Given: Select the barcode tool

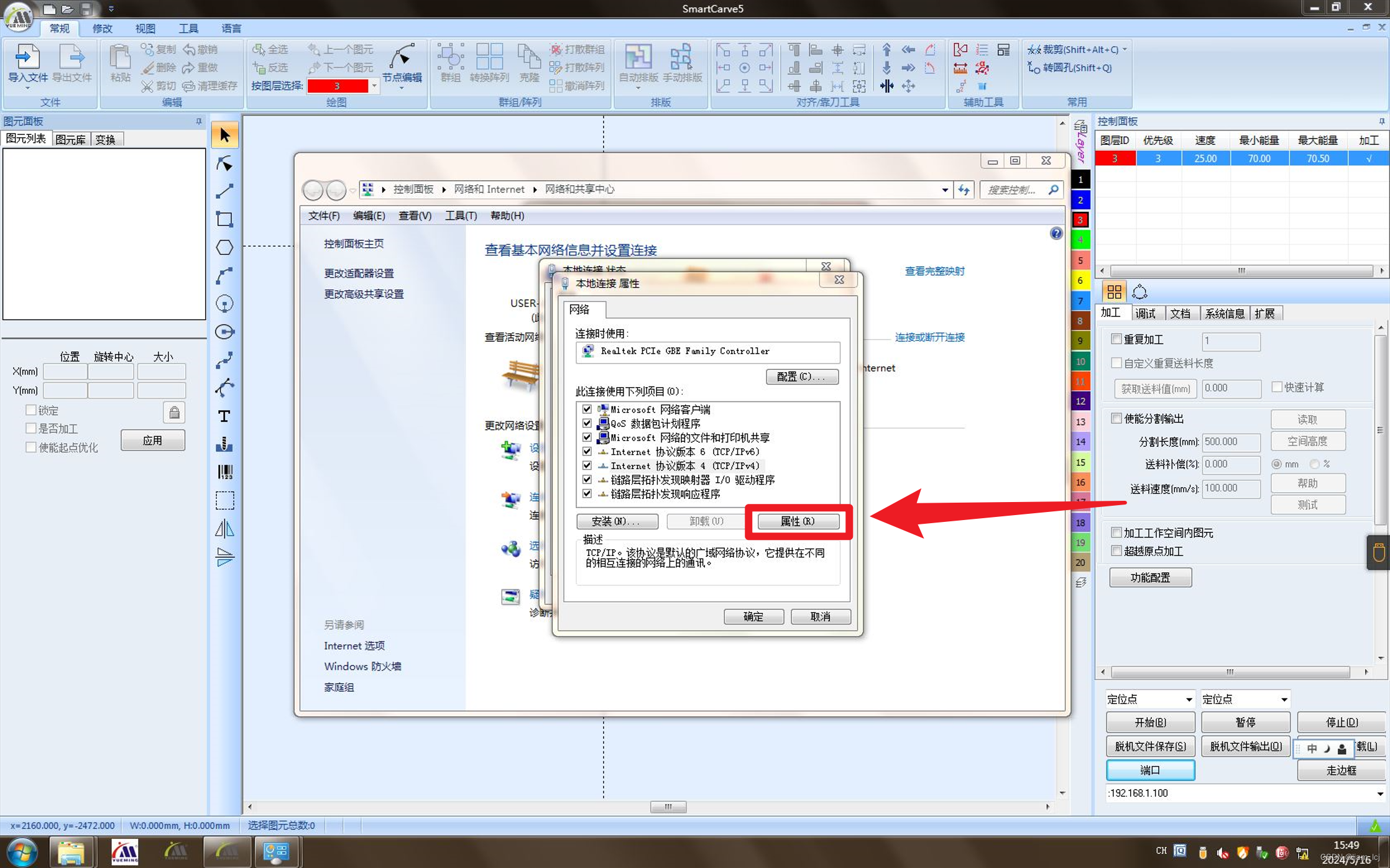Looking at the screenshot, I should (224, 472).
